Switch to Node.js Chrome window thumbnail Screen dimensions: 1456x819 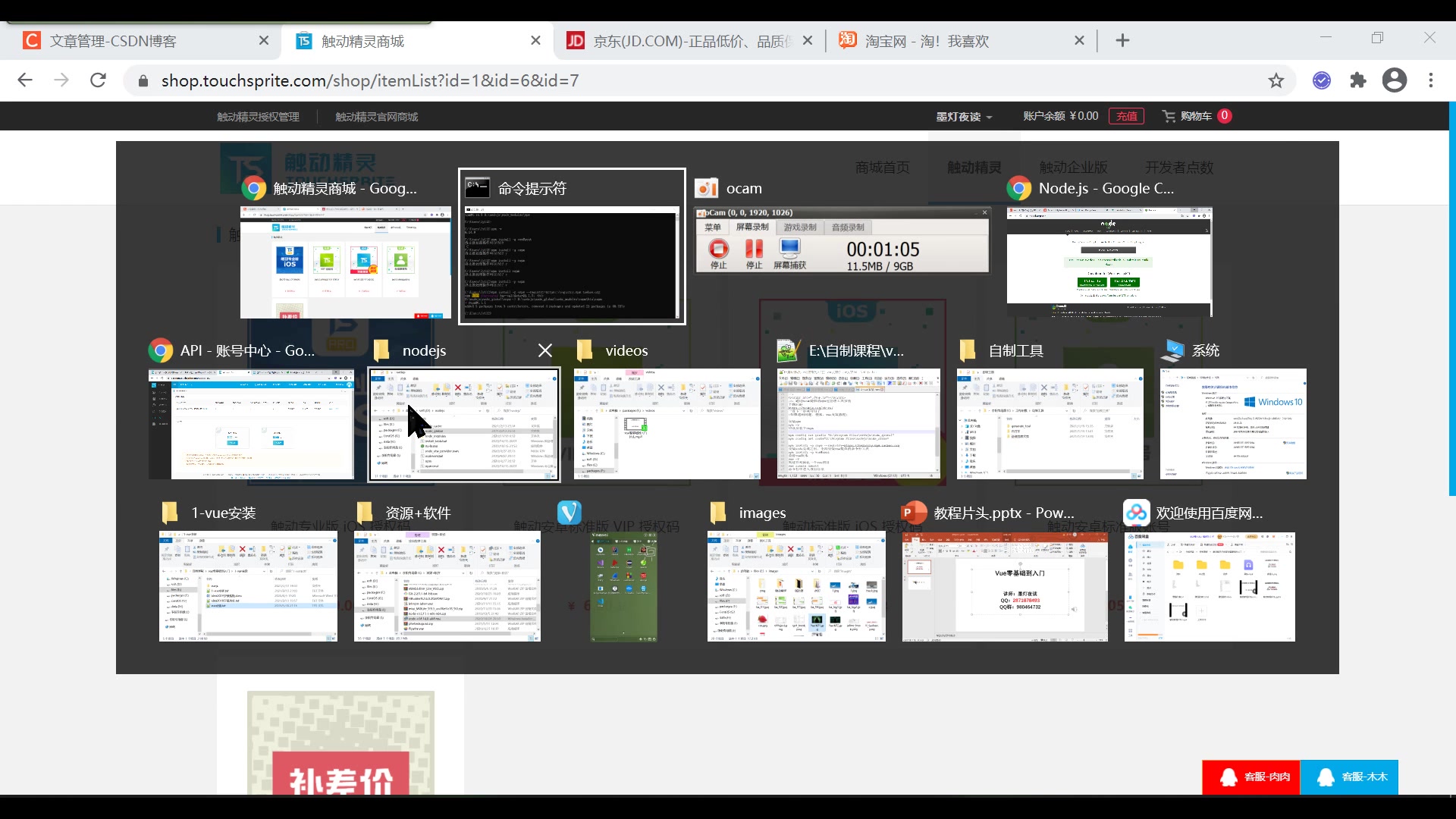tap(1109, 262)
